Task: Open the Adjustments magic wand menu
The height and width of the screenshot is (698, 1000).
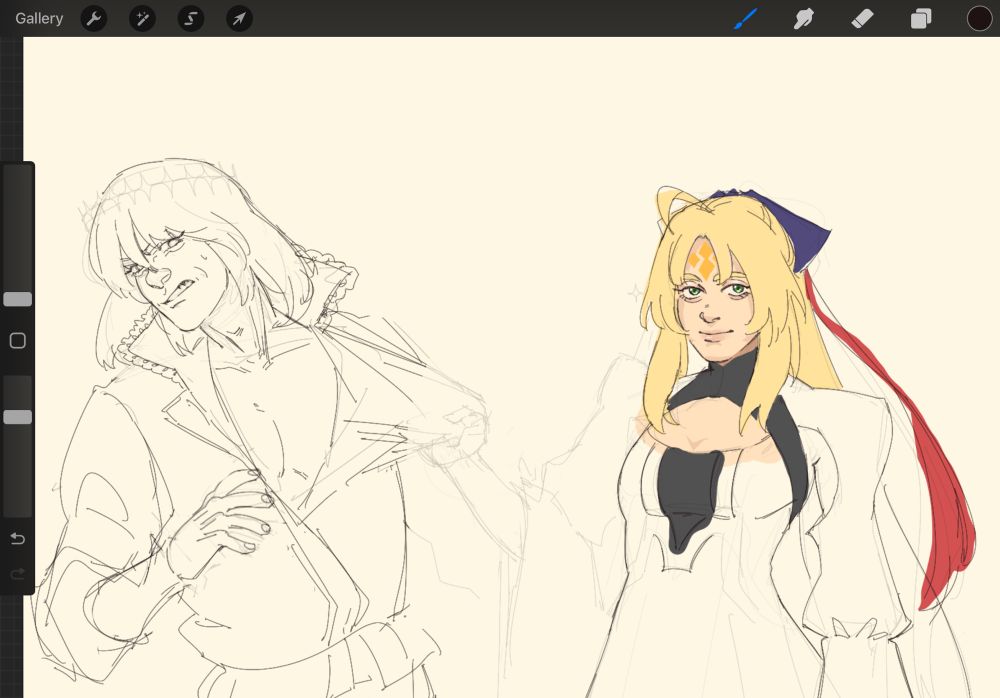Action: click(x=142, y=19)
